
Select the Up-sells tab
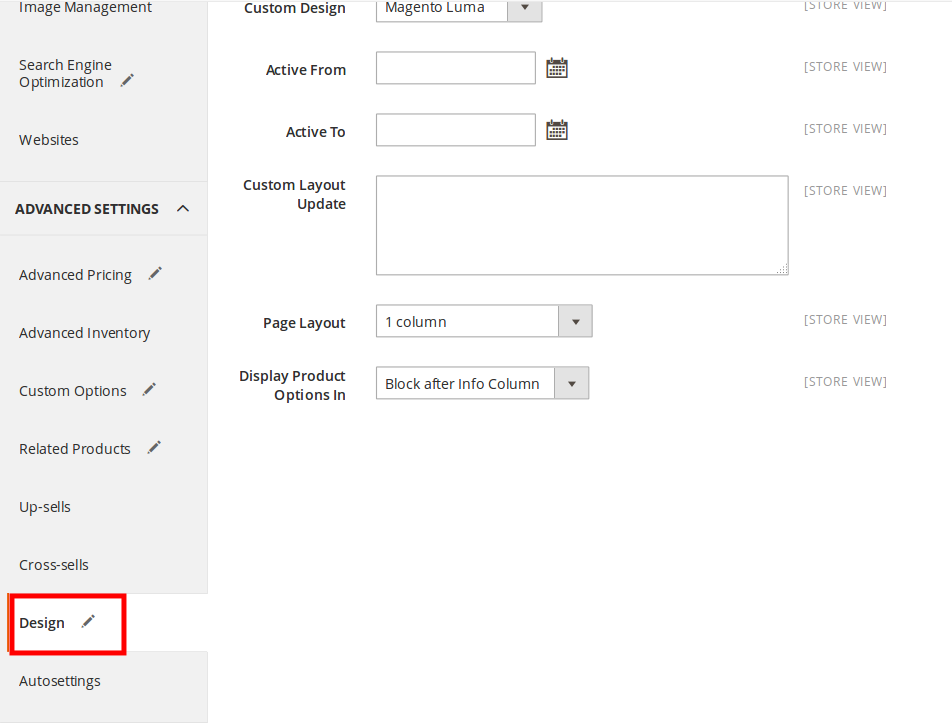point(45,507)
